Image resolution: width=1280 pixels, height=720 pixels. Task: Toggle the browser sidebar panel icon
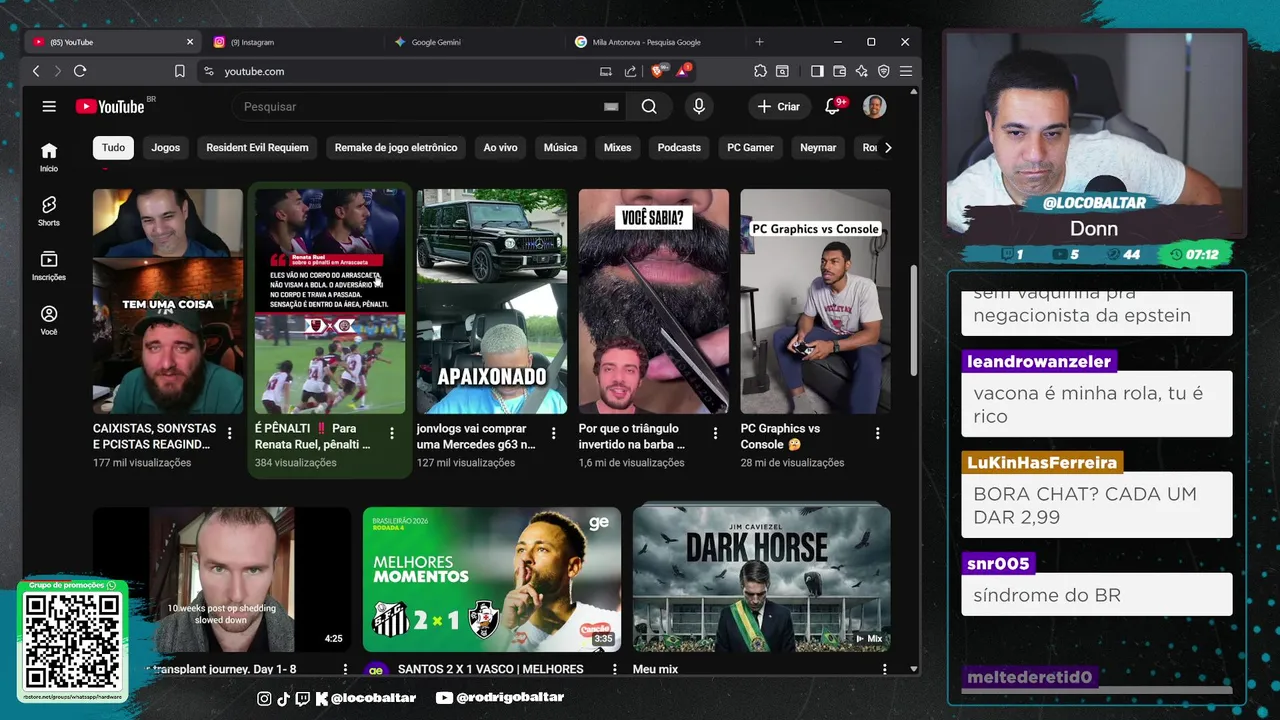point(817,71)
